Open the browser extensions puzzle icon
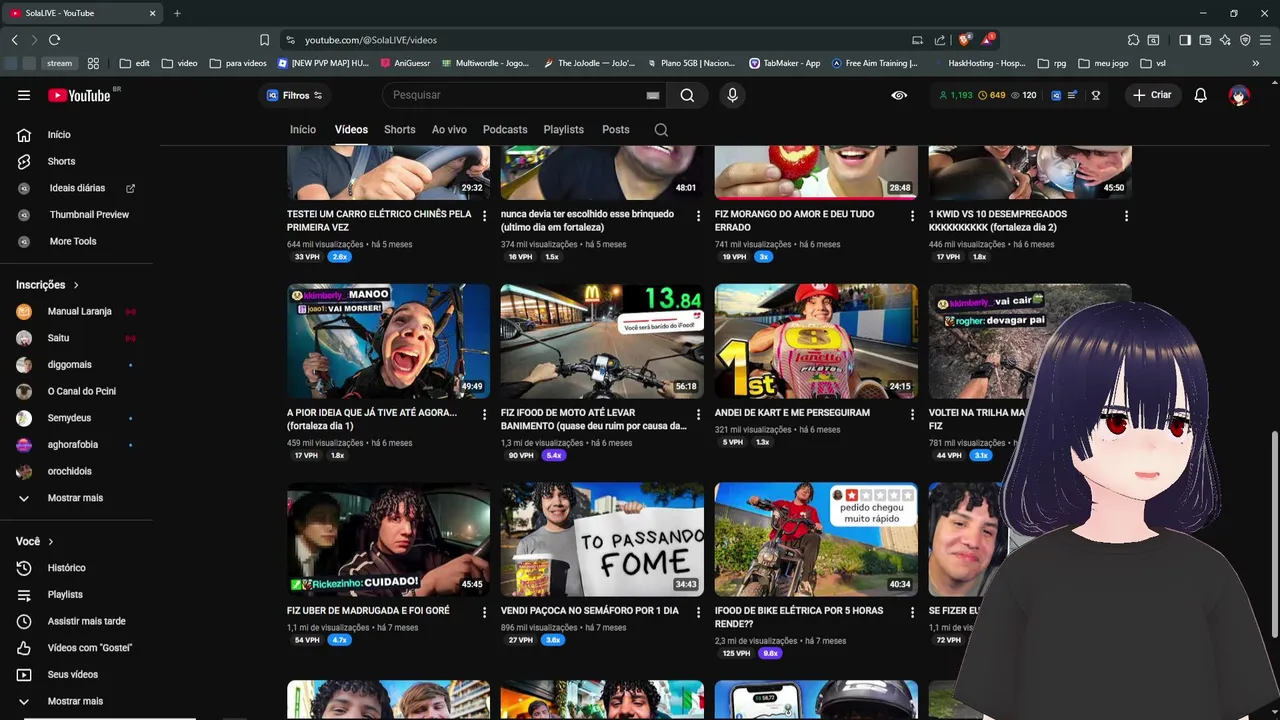Viewport: 1280px width, 720px height. tap(1133, 40)
